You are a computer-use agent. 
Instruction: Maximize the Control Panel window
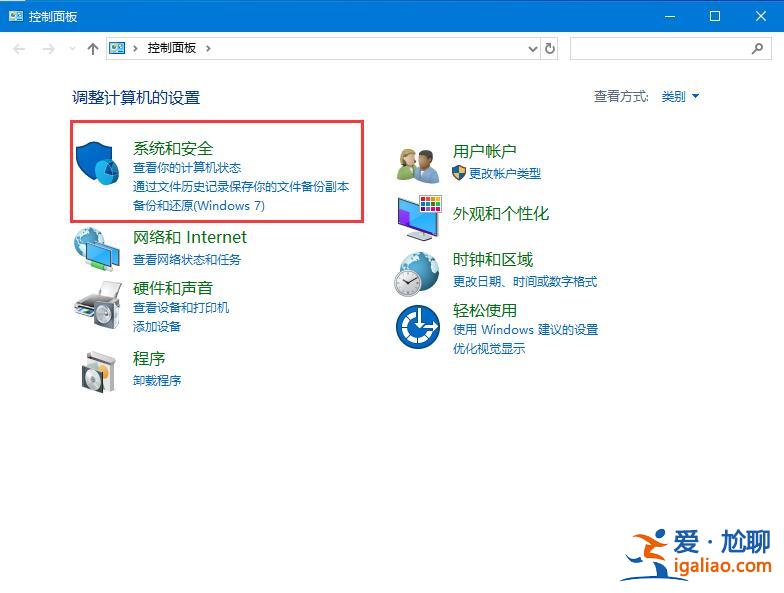[x=715, y=16]
